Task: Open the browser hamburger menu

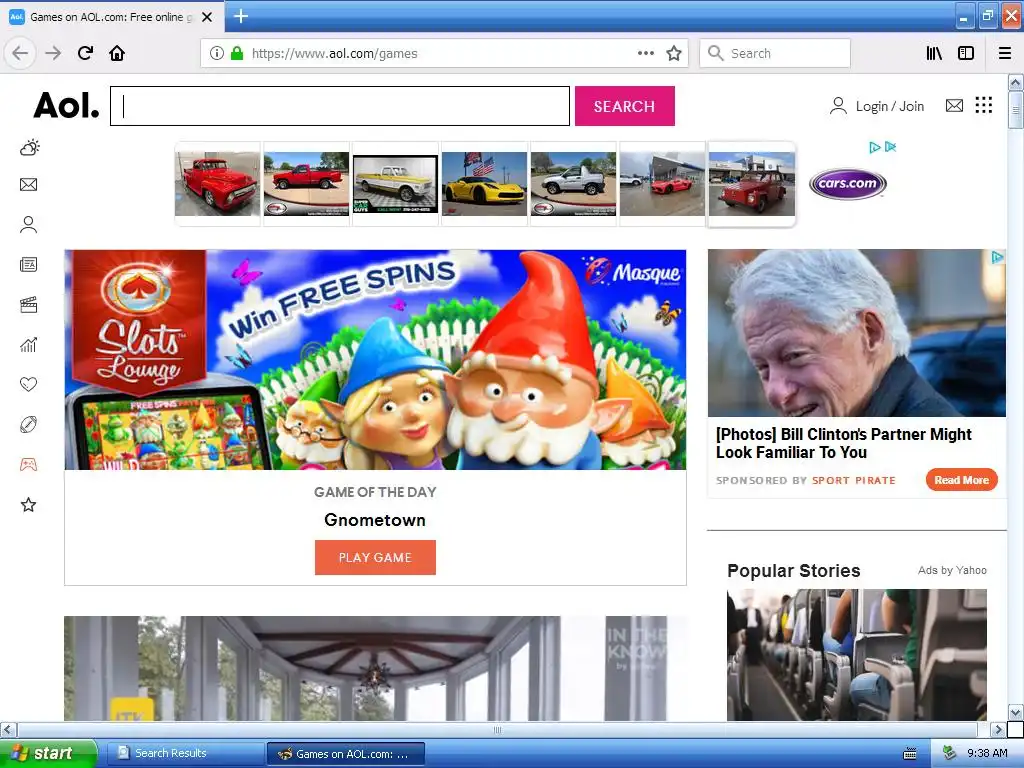Action: 1005,53
